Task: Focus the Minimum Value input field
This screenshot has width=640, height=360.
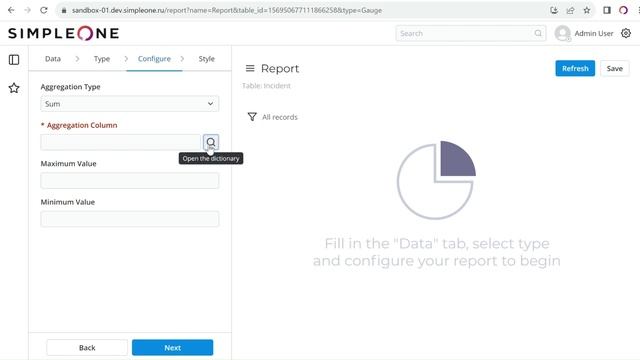Action: coord(130,219)
